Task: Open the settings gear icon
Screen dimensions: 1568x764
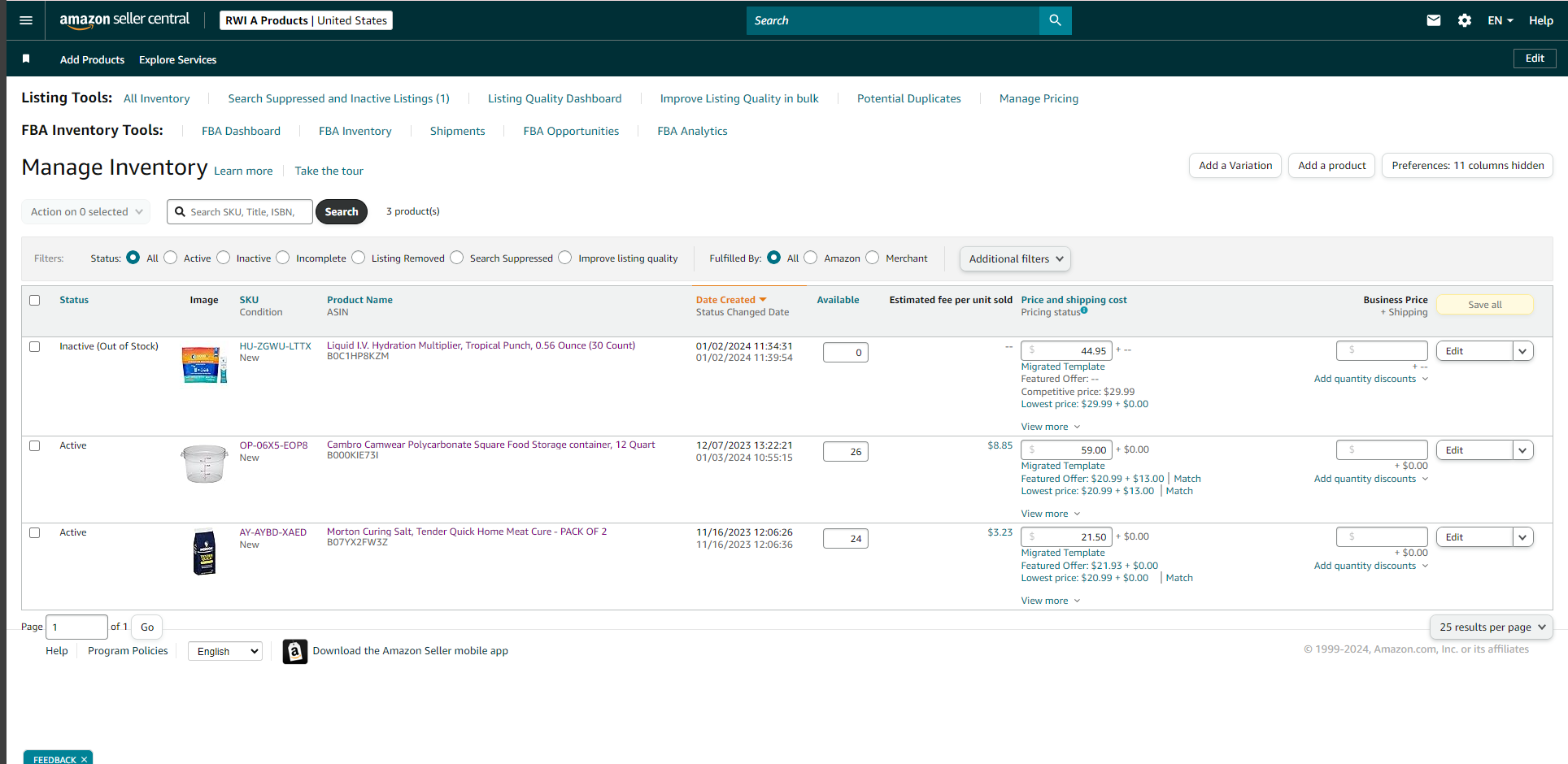Action: [1465, 20]
